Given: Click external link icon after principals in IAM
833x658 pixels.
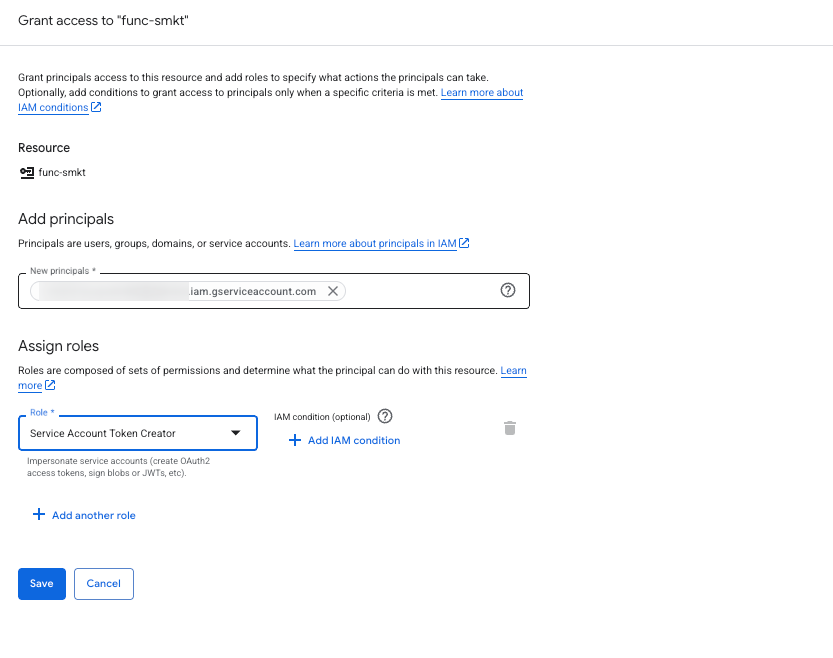Looking at the screenshot, I should (x=465, y=243).
